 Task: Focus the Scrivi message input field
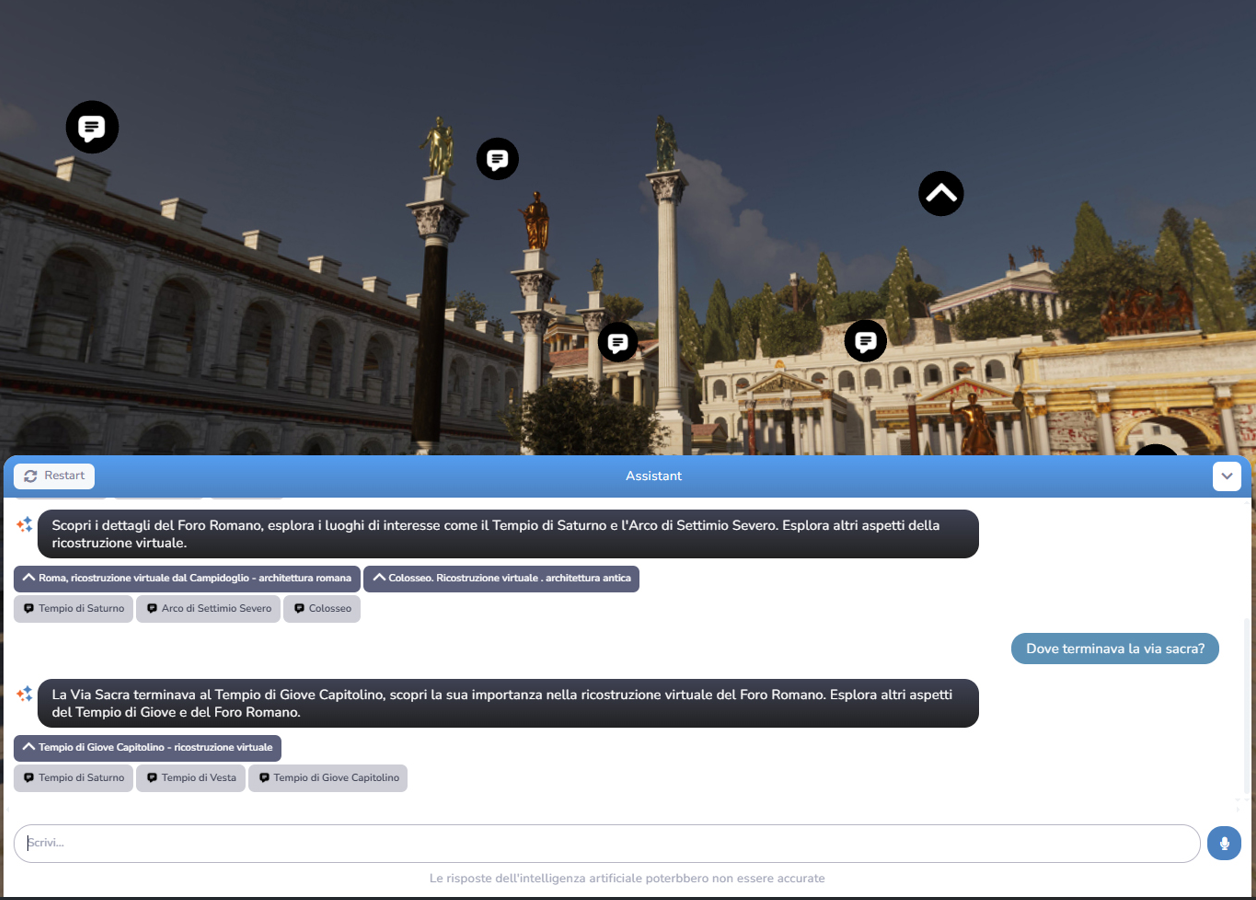click(606, 843)
